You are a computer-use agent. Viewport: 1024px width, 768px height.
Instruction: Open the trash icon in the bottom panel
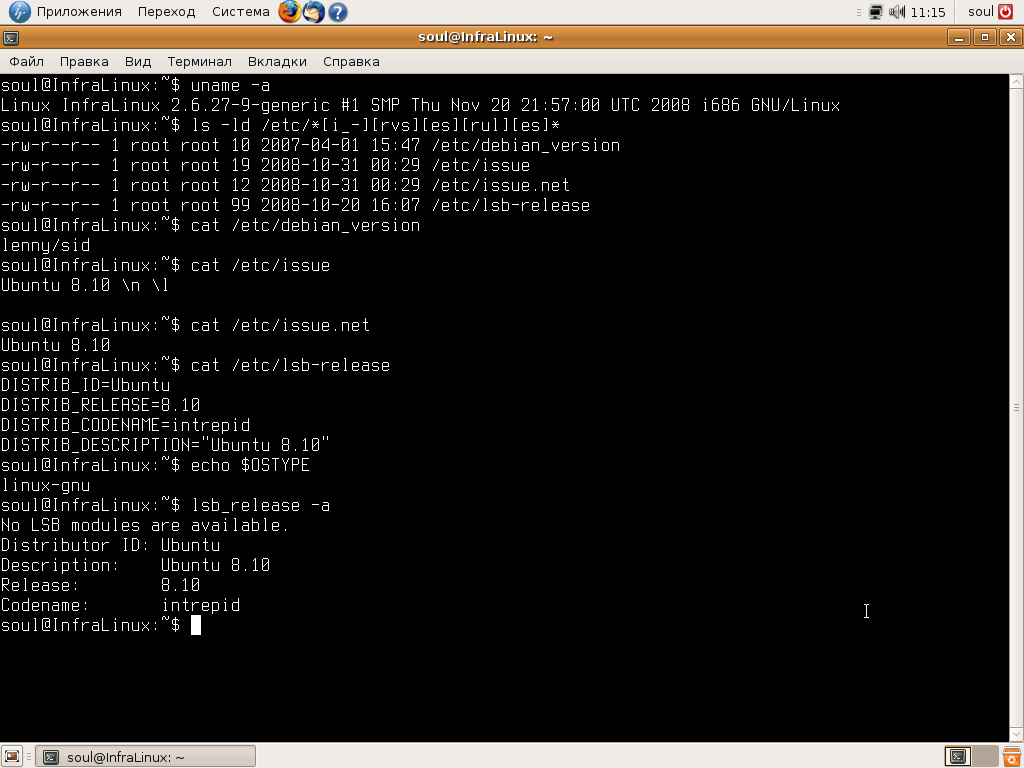click(x=1013, y=756)
